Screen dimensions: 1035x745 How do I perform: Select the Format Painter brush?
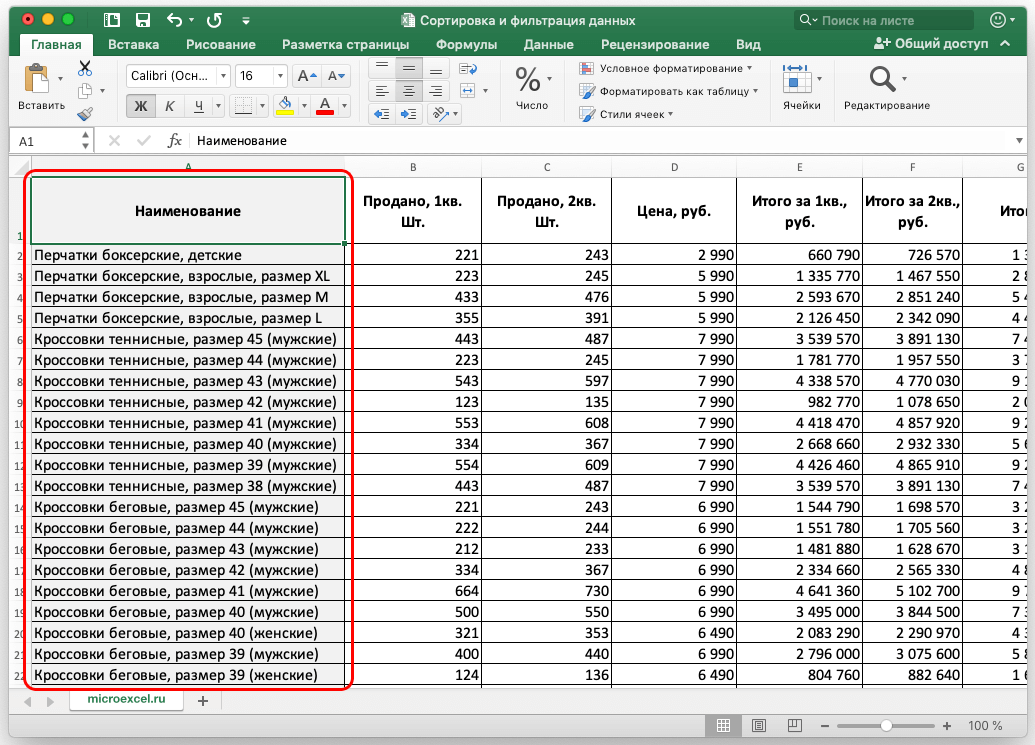point(85,113)
